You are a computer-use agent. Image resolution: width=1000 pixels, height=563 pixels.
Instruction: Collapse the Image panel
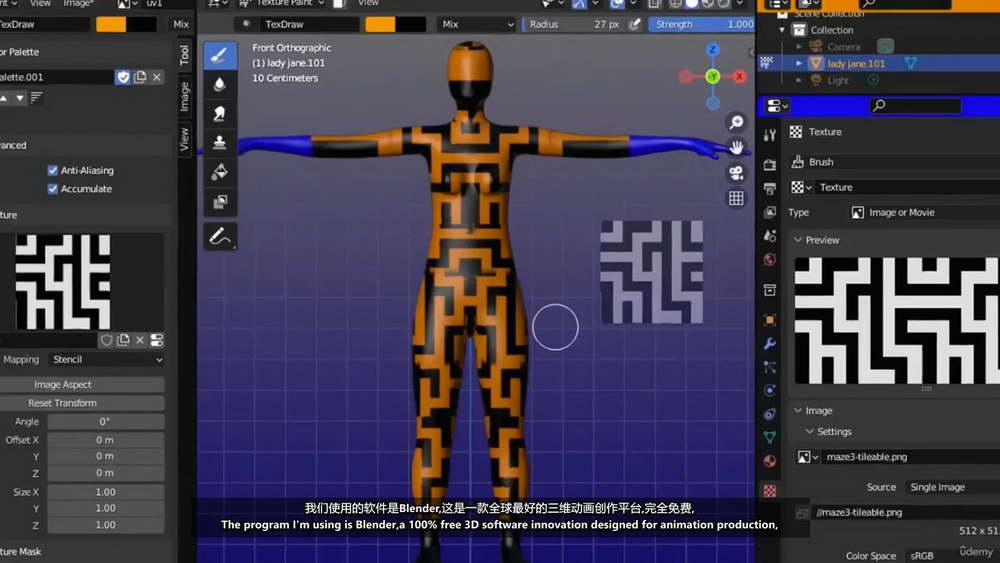[798, 411]
